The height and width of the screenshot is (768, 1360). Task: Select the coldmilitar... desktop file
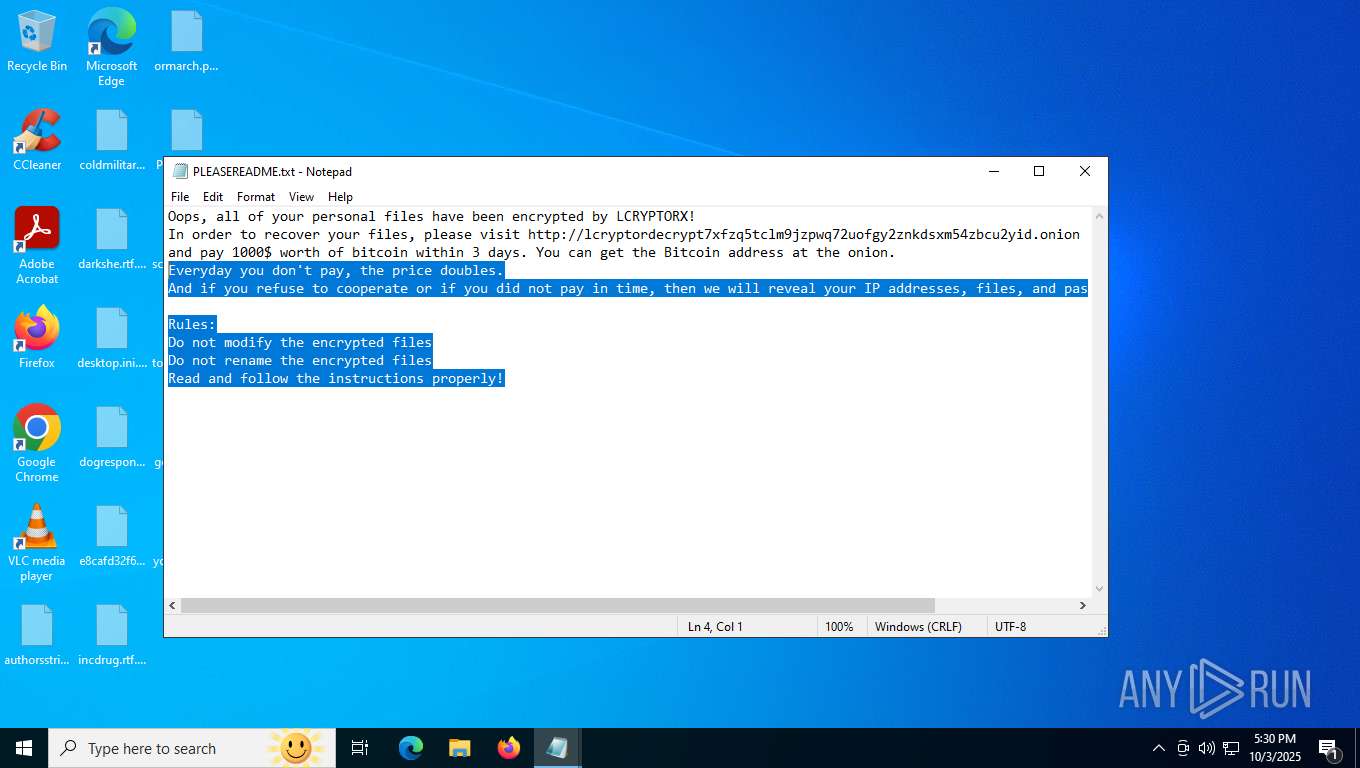coord(112,140)
